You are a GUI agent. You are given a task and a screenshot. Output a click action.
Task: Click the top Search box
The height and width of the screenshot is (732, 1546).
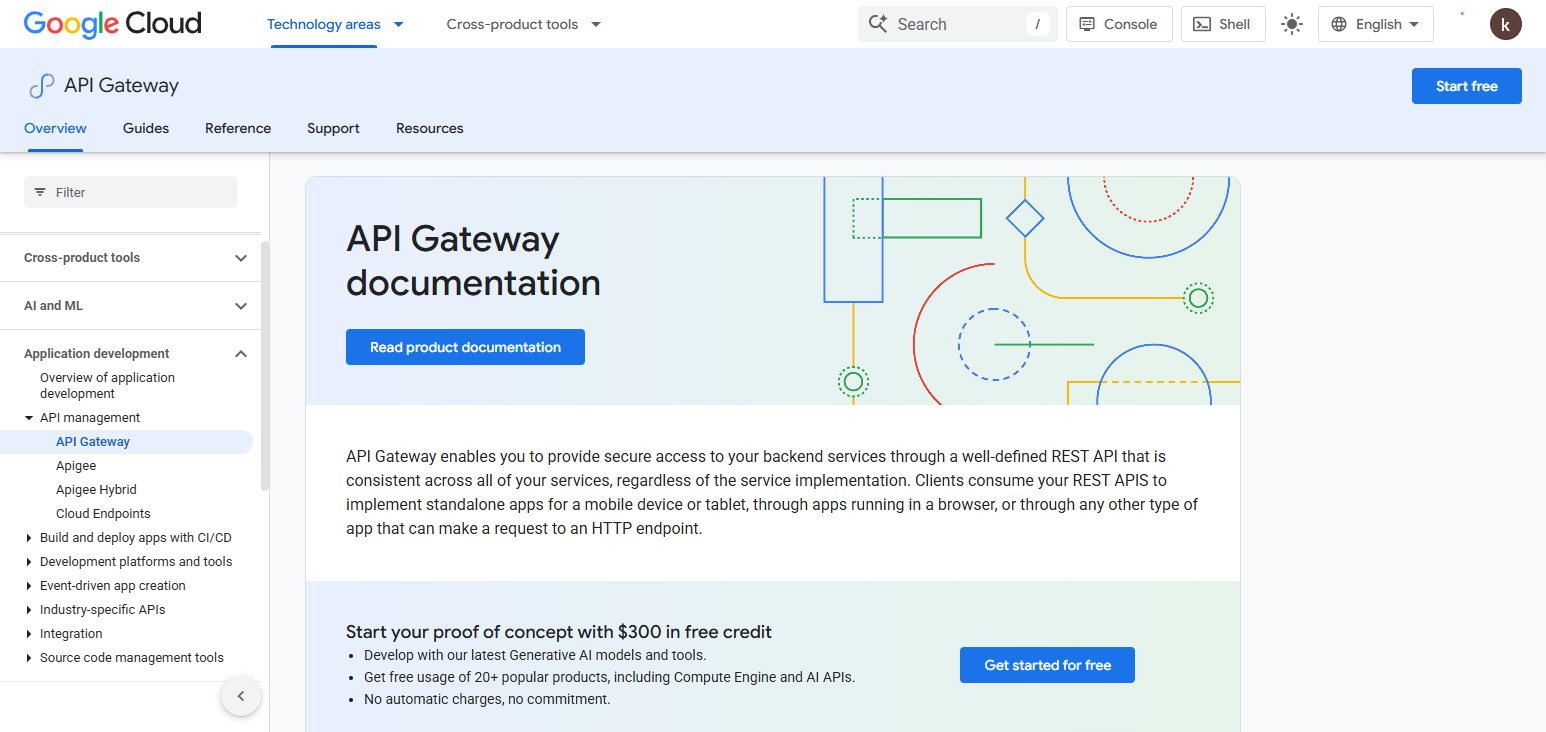pos(957,24)
